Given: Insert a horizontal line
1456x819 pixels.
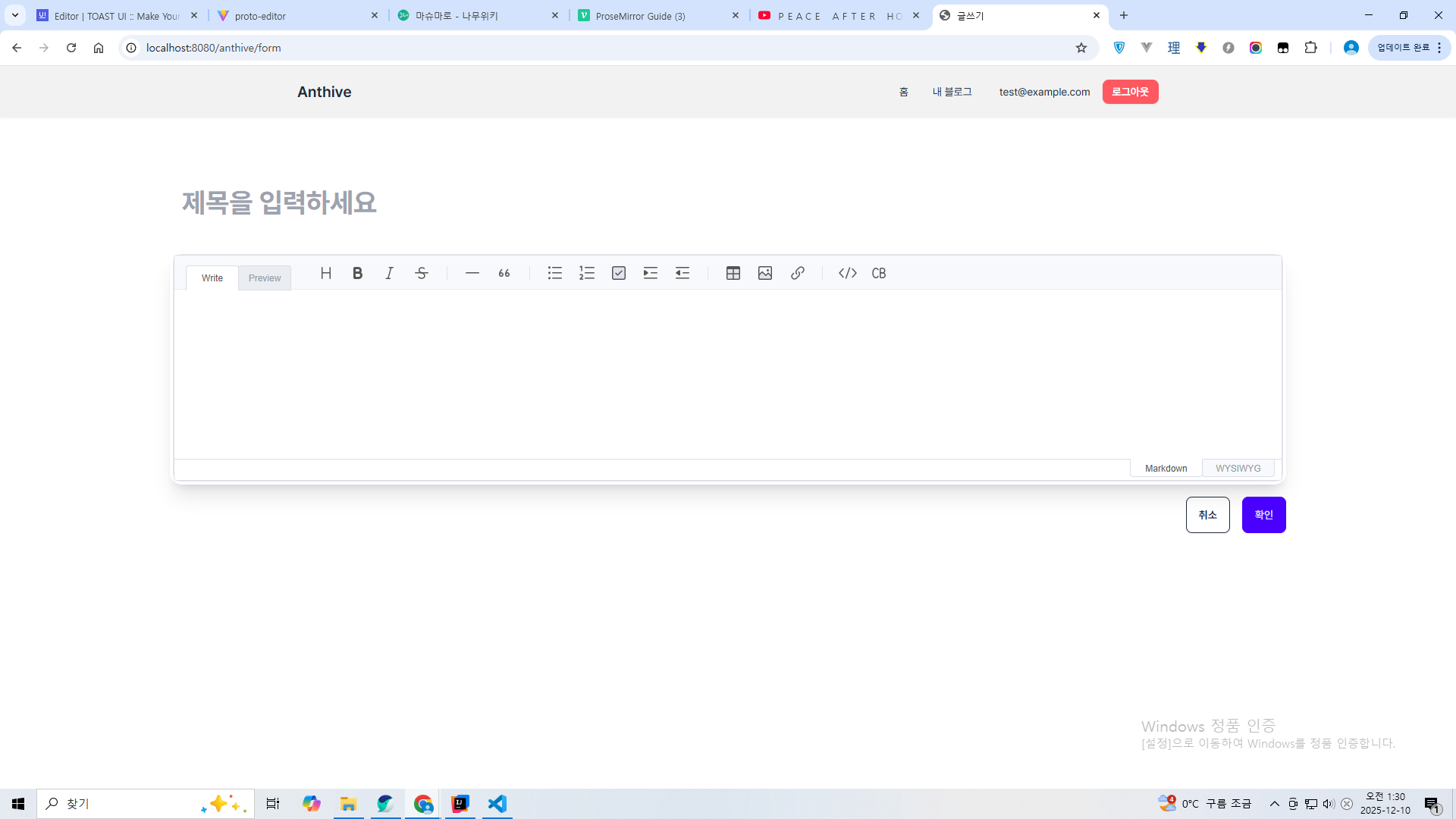Looking at the screenshot, I should pos(472,273).
